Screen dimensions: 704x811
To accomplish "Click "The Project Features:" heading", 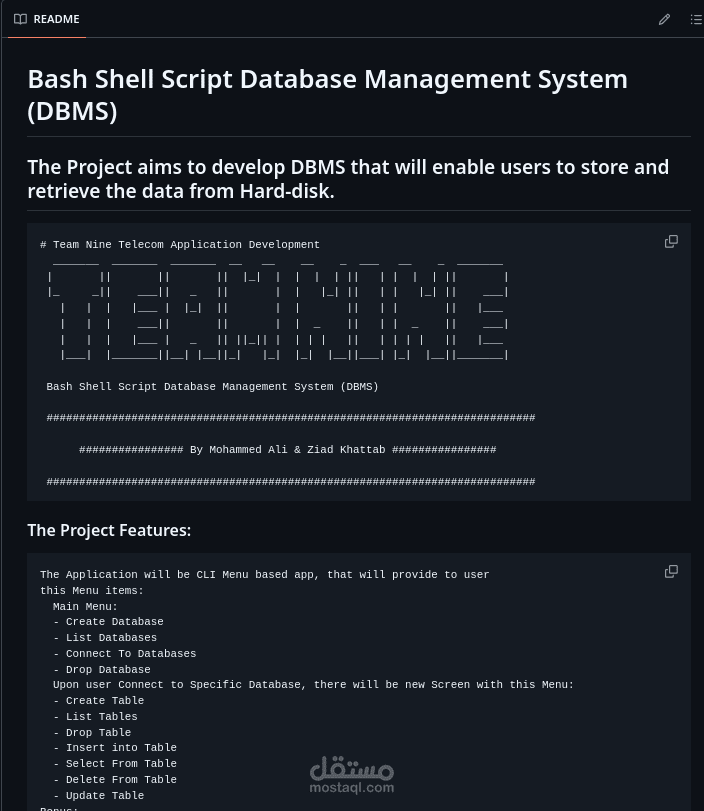I will coord(109,530).
